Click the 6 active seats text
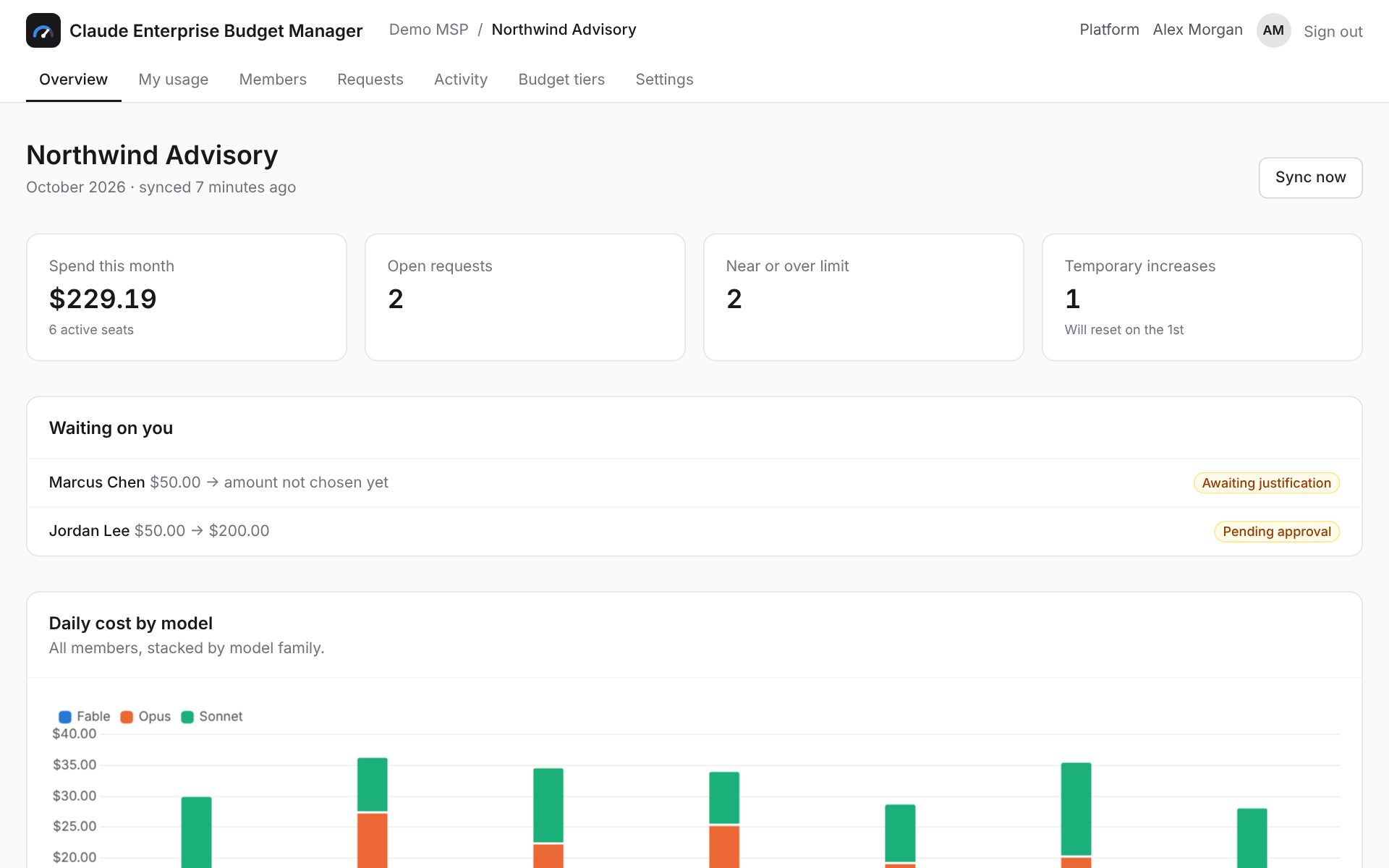 pyautogui.click(x=91, y=330)
